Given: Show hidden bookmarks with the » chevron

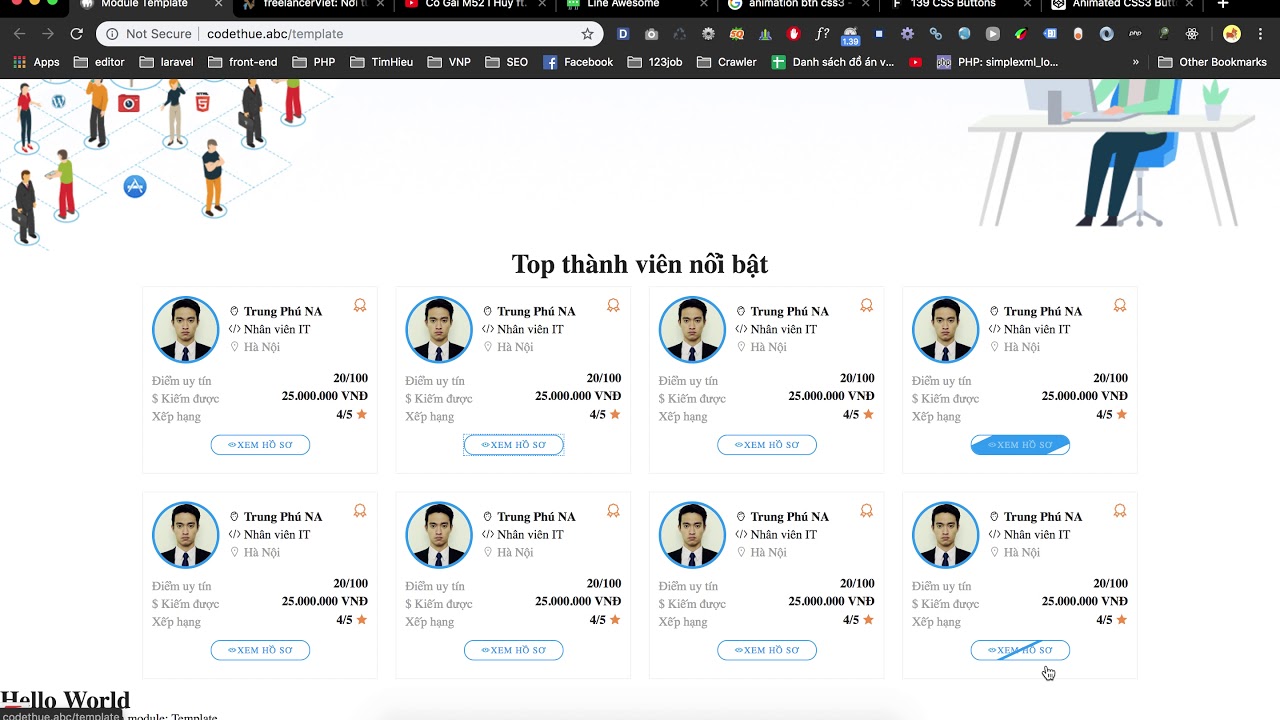Looking at the screenshot, I should 1135,62.
